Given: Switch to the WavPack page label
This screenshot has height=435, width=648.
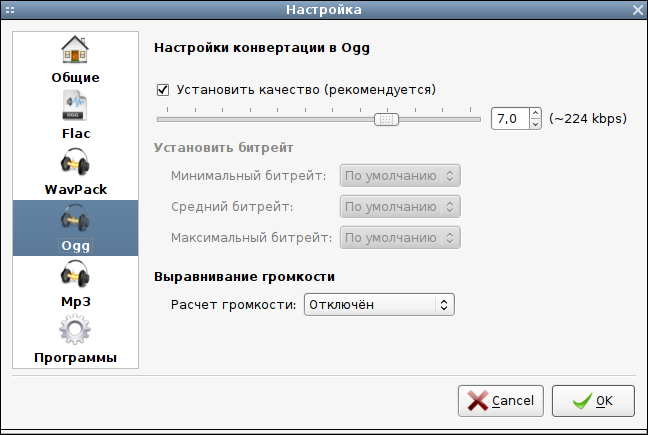Looking at the screenshot, I should 76,189.
